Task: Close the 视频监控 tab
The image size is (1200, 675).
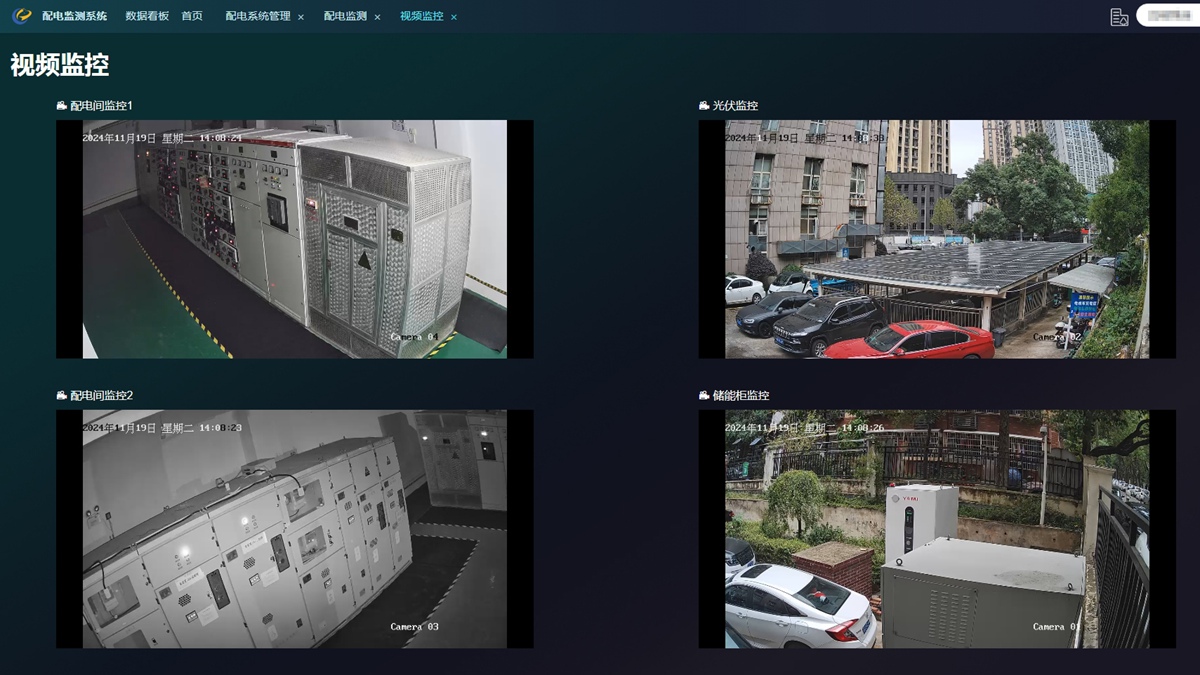Action: click(454, 17)
